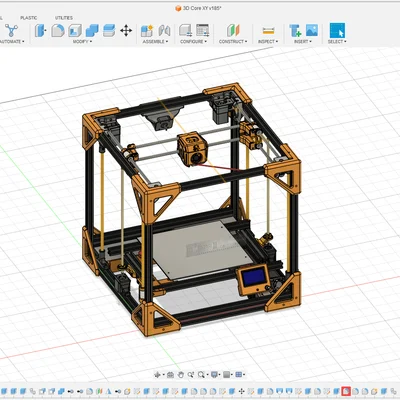Expand the CONSTRUCT dropdown menu

point(233,42)
